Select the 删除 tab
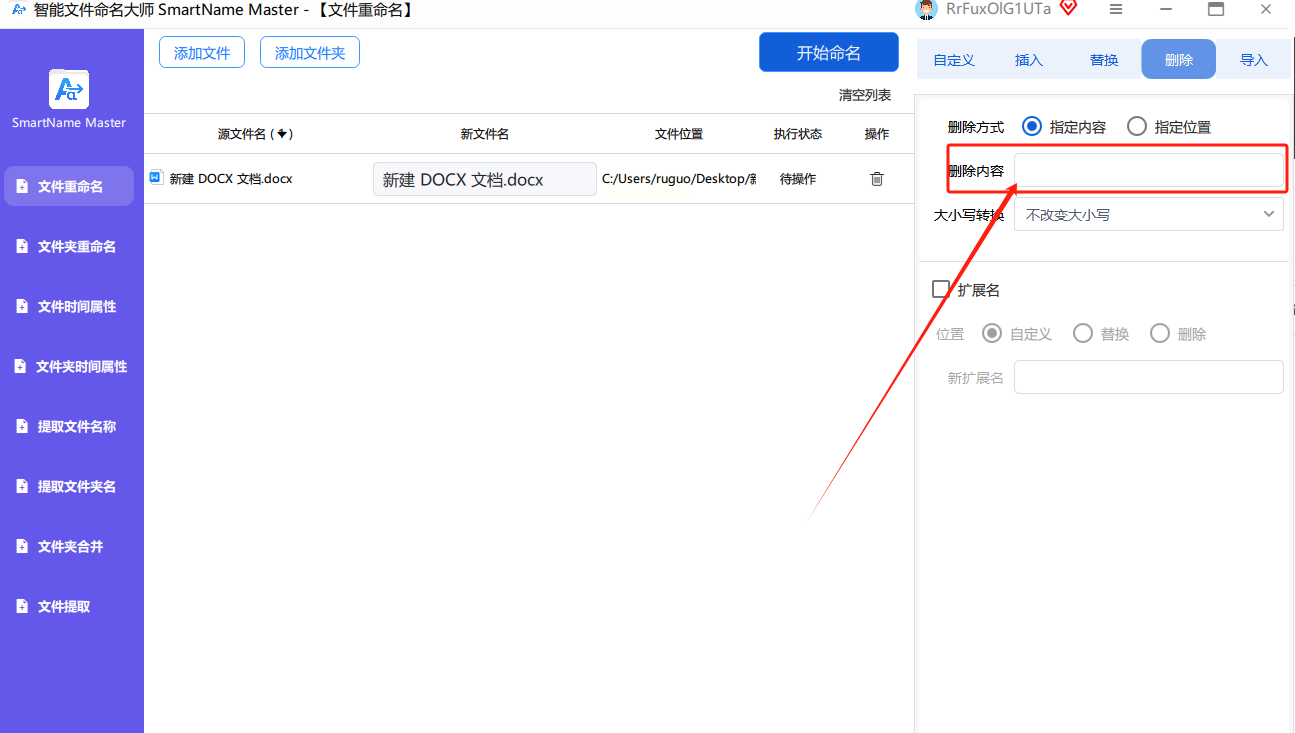This screenshot has width=1295, height=733. (1179, 59)
